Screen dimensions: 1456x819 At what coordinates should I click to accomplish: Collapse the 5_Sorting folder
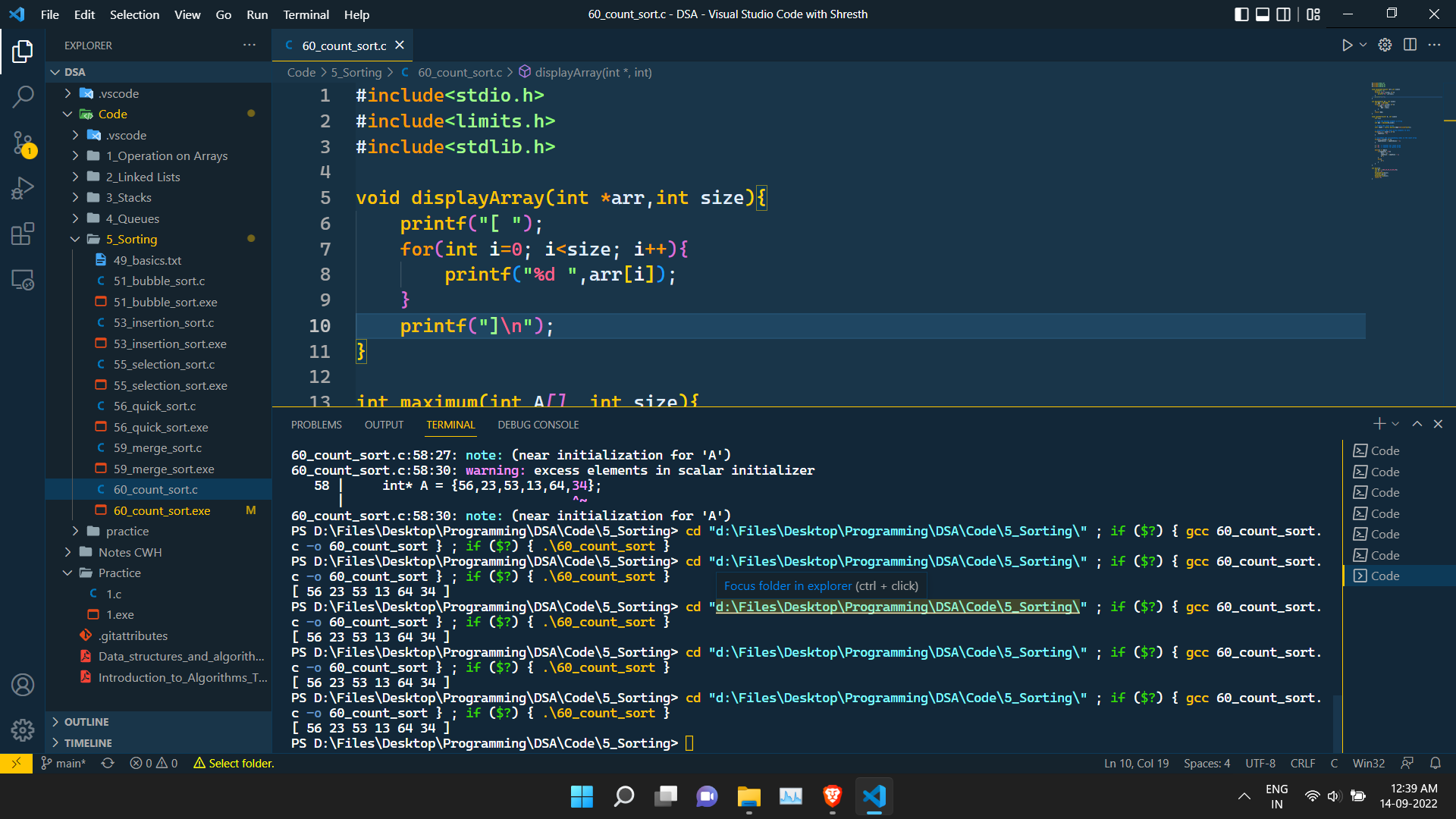tap(75, 239)
